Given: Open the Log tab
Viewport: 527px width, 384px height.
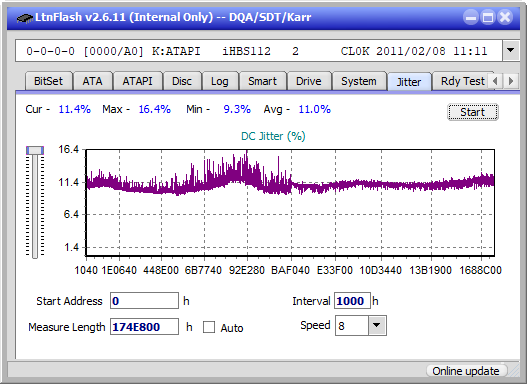Looking at the screenshot, I should [x=219, y=81].
